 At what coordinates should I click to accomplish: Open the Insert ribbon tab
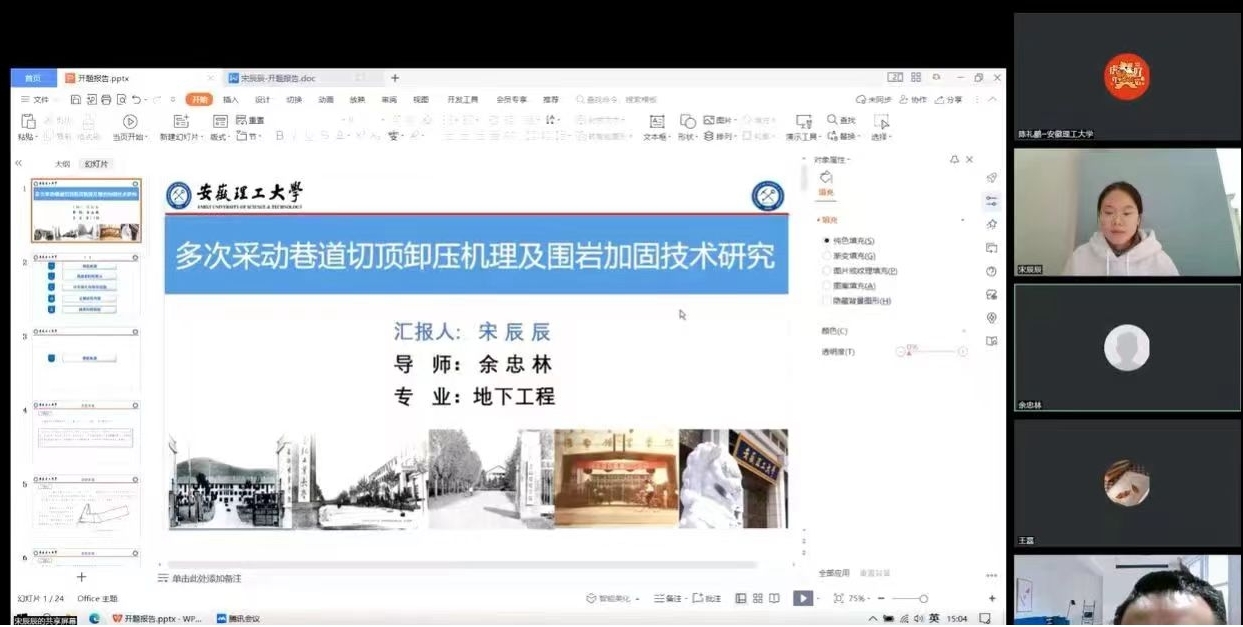pos(231,100)
